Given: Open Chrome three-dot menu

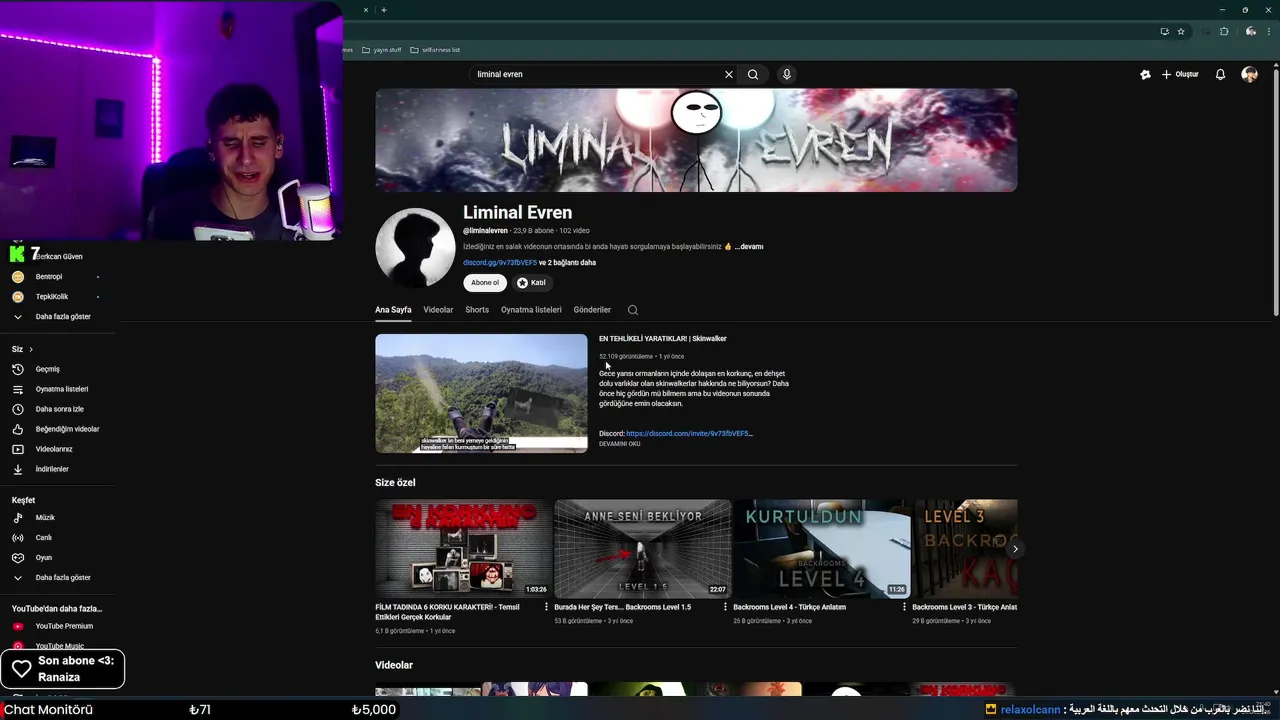Looking at the screenshot, I should [x=1271, y=31].
